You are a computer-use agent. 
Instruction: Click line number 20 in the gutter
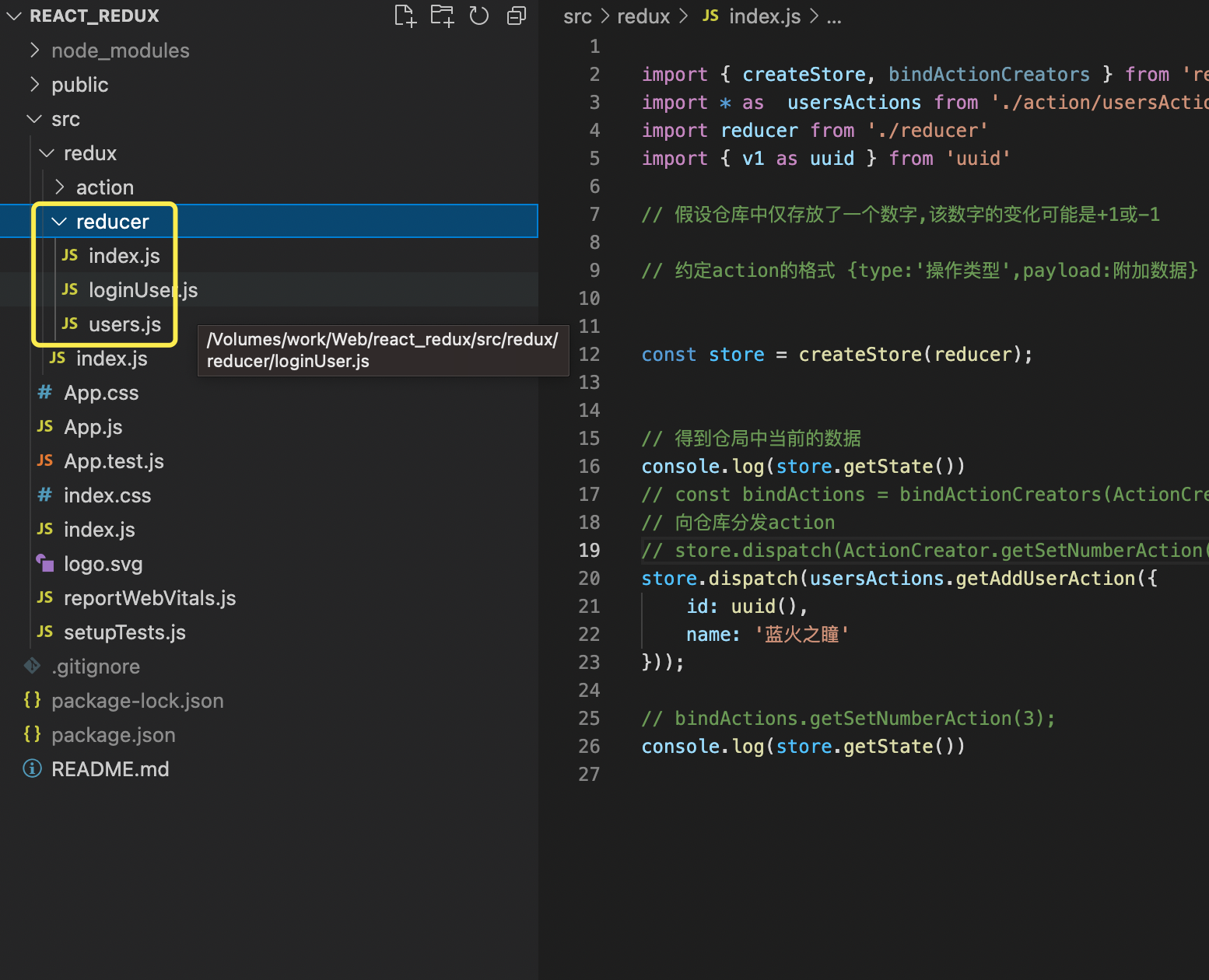click(589, 579)
